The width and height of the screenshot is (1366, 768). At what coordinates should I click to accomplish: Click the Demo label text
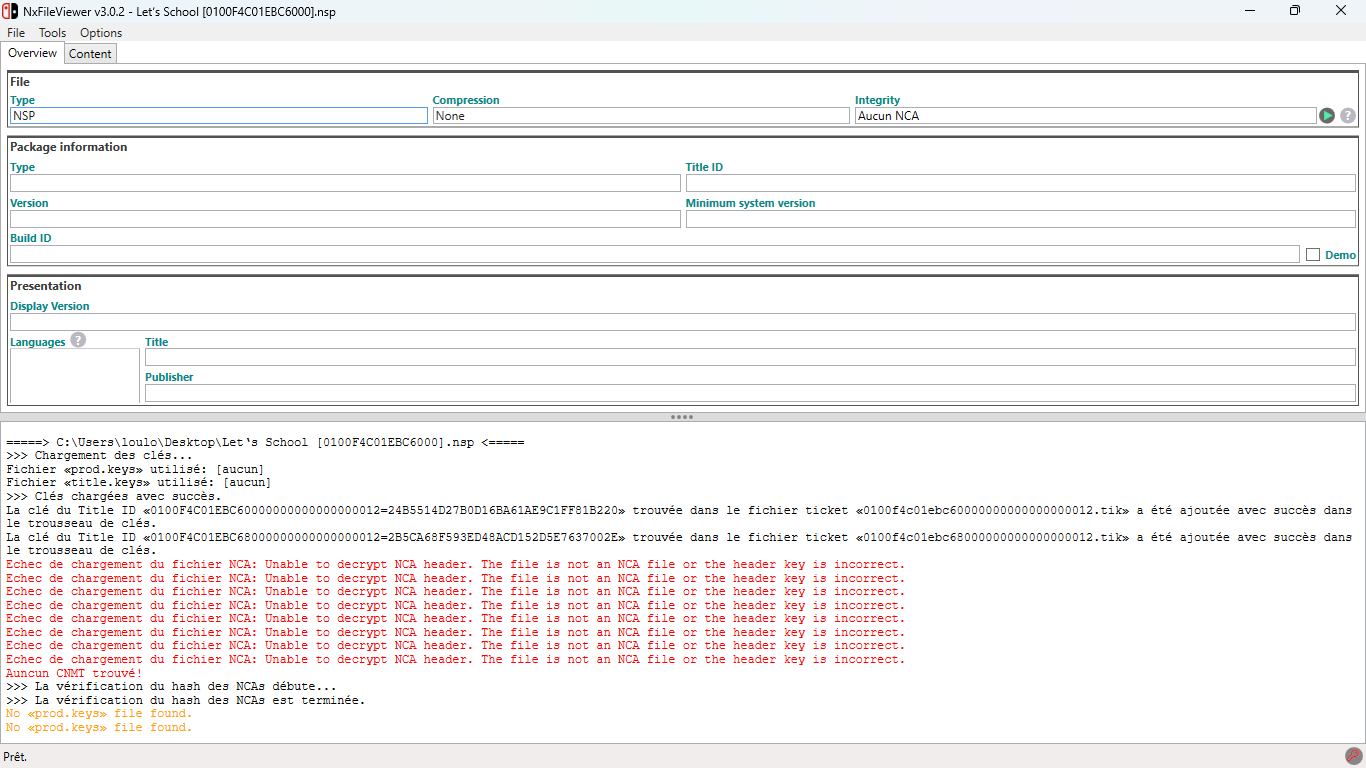point(1341,255)
